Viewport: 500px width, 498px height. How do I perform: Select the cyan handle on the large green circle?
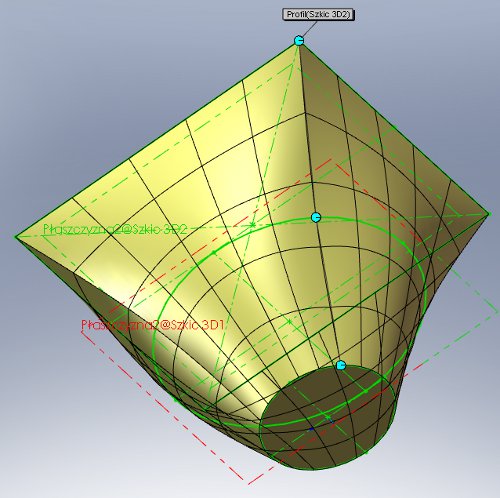[x=316, y=218]
